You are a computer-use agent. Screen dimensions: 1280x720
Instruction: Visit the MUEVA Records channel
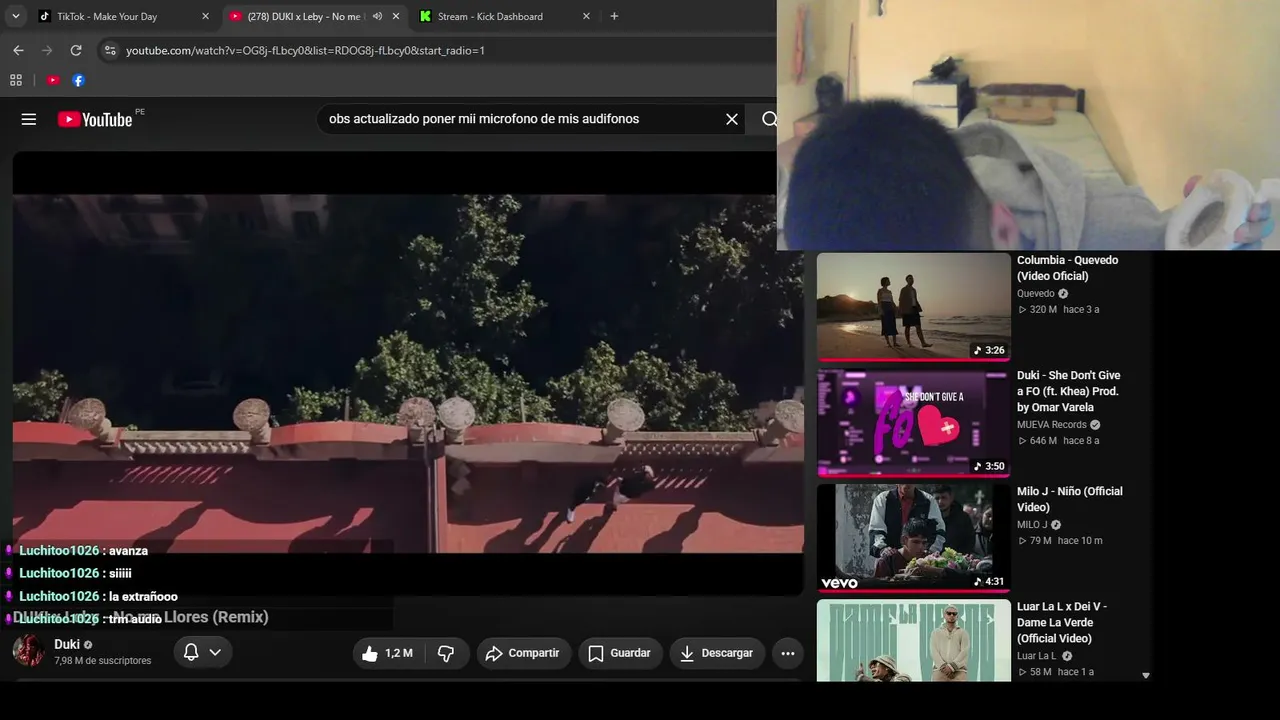point(1053,425)
